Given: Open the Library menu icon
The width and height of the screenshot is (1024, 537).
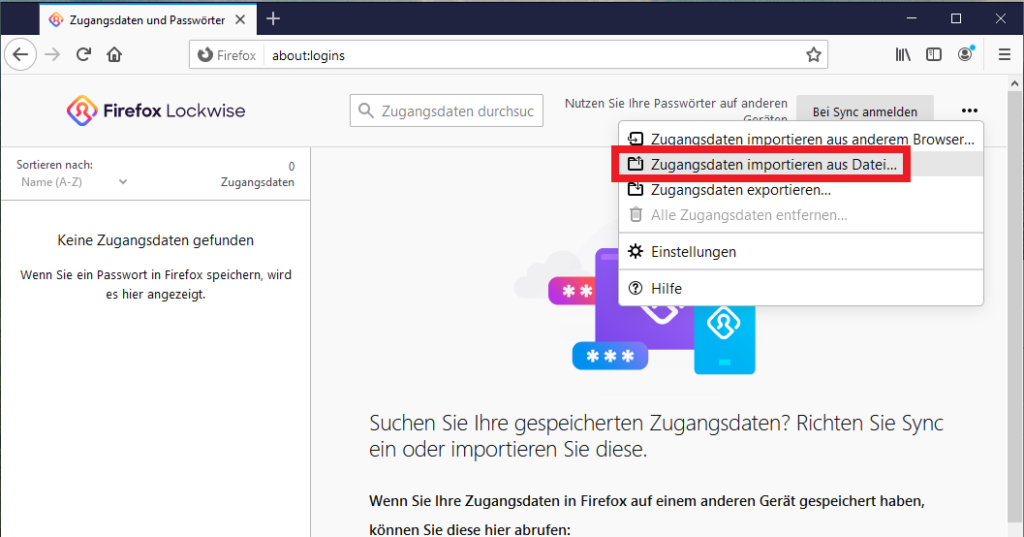Looking at the screenshot, I should pos(903,55).
